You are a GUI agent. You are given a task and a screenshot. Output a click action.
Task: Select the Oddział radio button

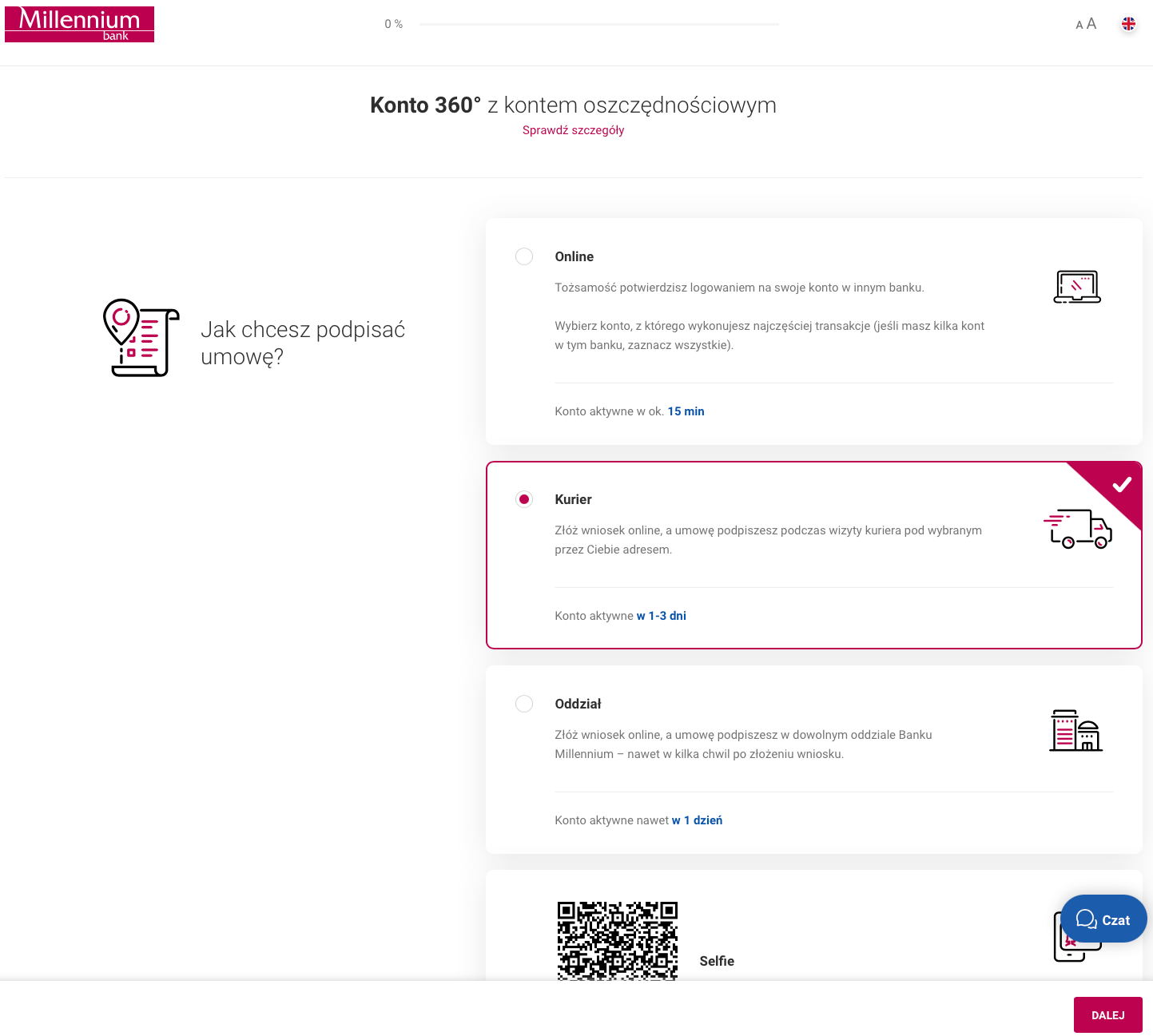[524, 704]
